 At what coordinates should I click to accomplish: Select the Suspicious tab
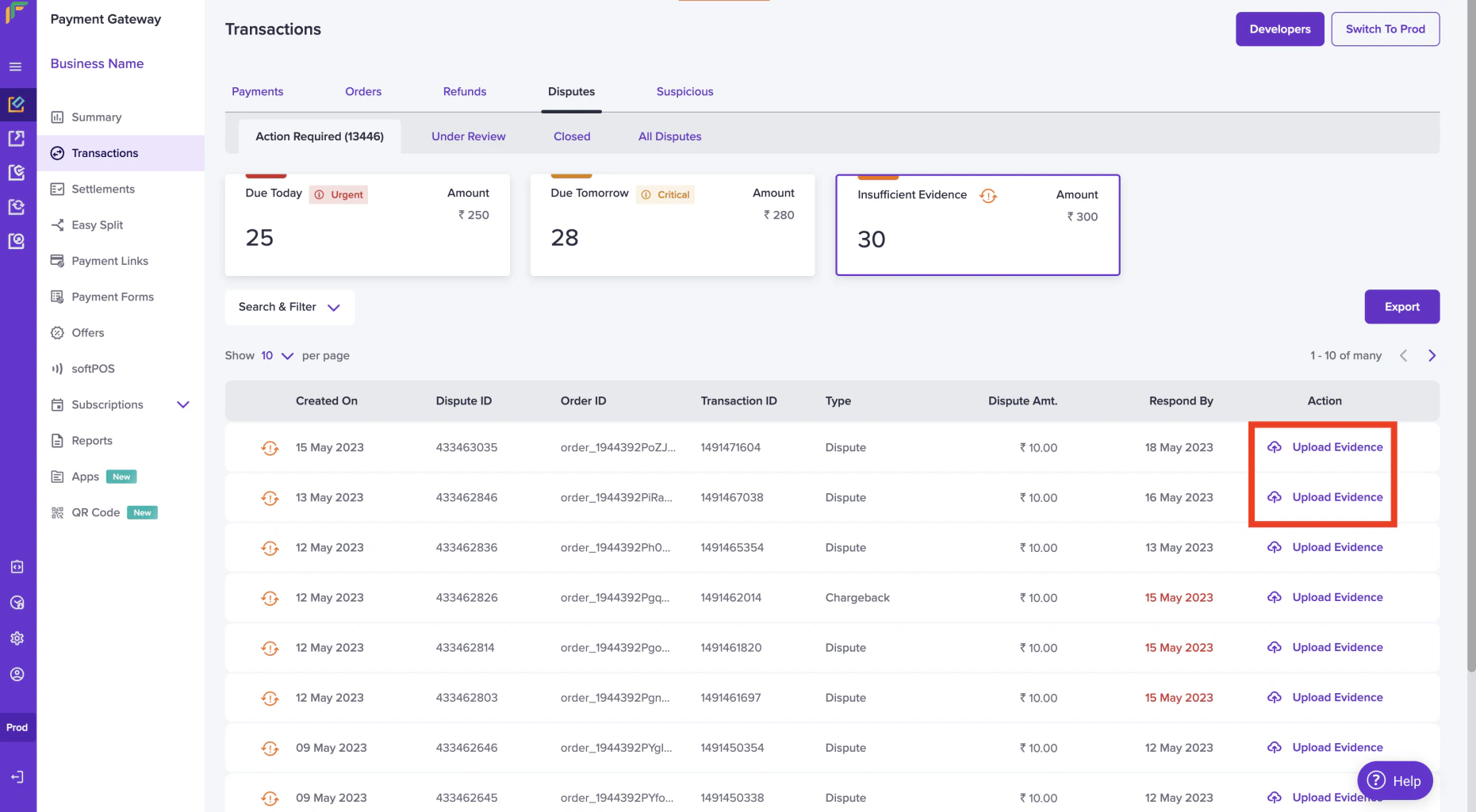point(684,91)
